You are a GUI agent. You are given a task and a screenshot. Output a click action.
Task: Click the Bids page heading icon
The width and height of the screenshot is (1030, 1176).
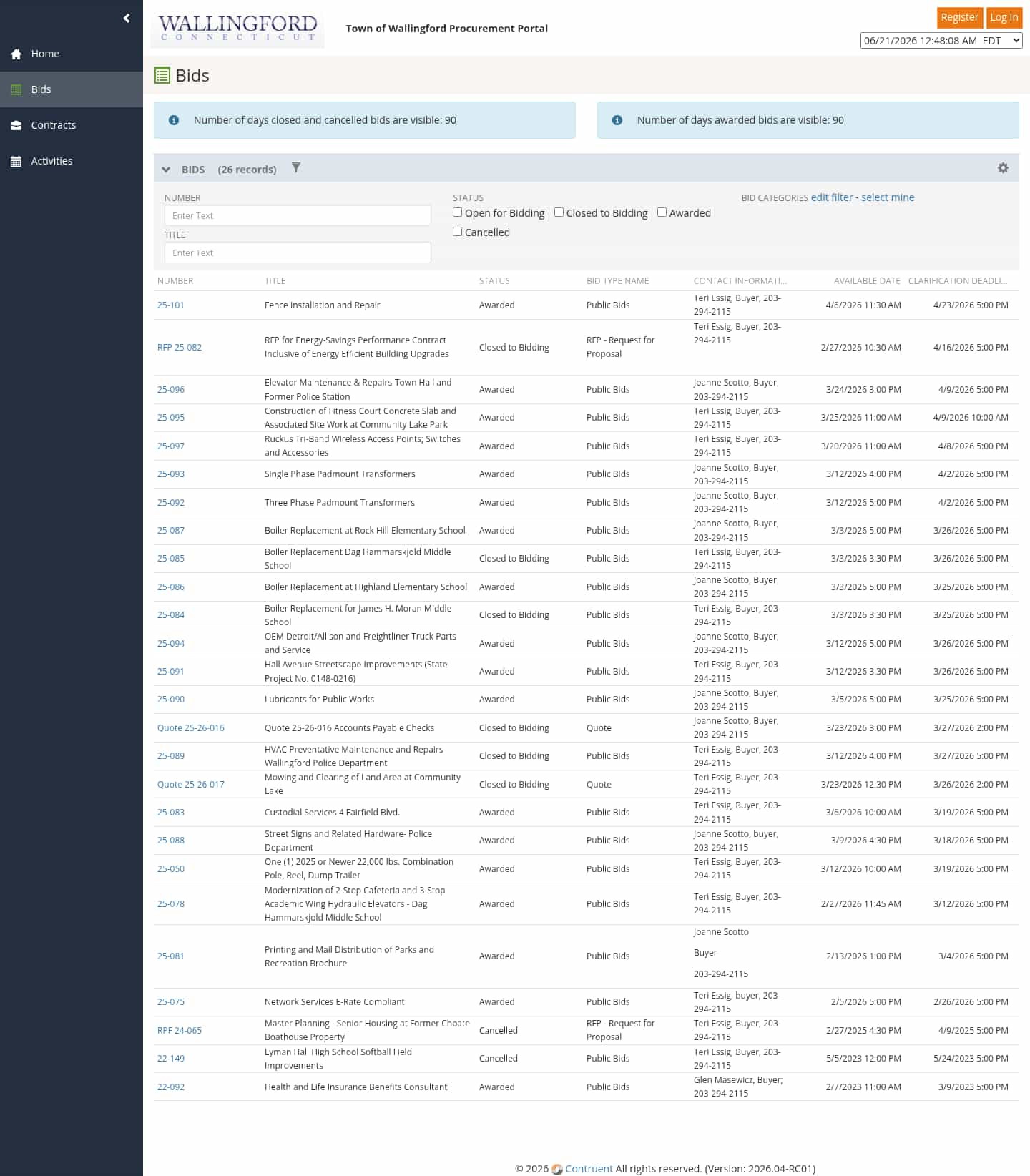pos(162,75)
